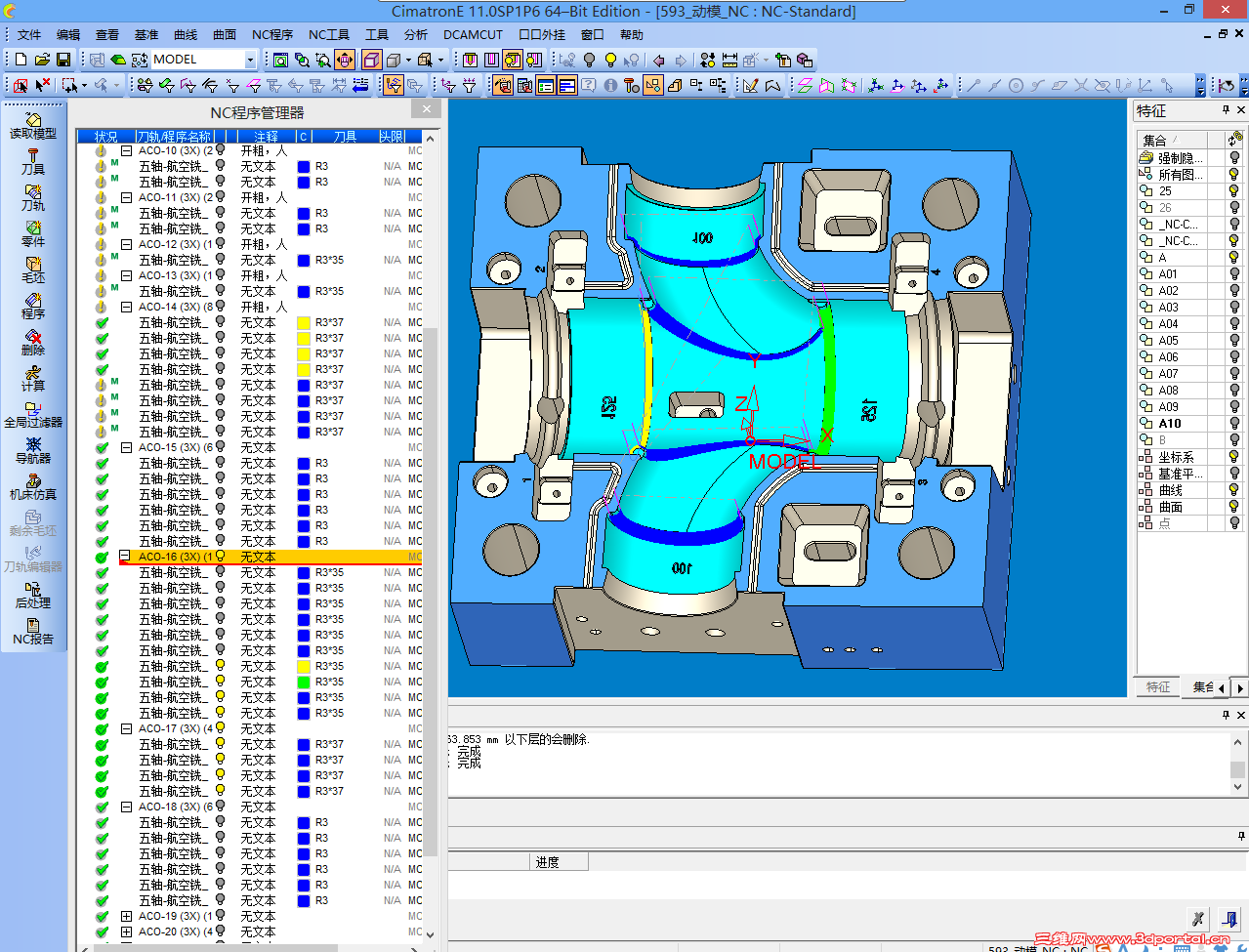Screen dimensions: 1249x952
Task: Toggle the bulb on ACO-16 row
Action: coord(221,557)
